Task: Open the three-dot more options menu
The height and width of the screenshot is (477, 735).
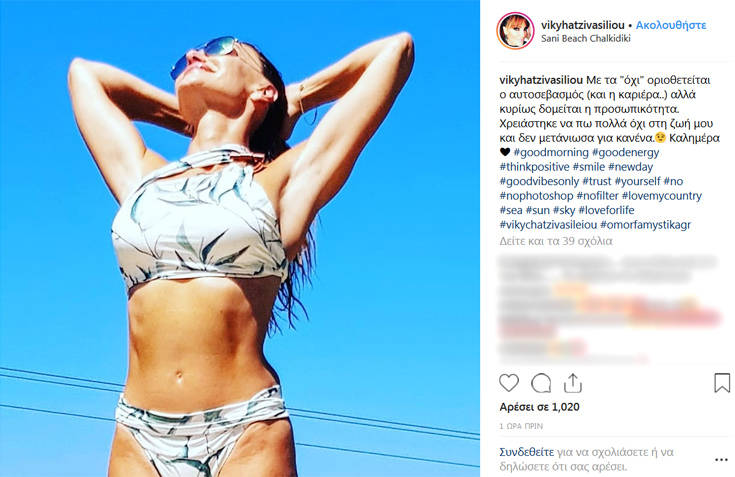Action: (721, 460)
